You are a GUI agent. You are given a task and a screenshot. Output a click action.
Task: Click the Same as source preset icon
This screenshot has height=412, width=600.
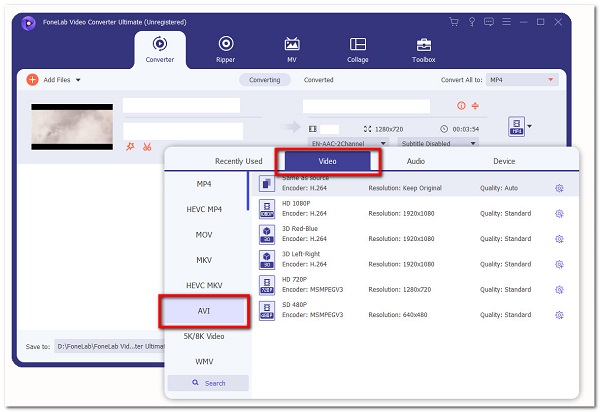[267, 184]
